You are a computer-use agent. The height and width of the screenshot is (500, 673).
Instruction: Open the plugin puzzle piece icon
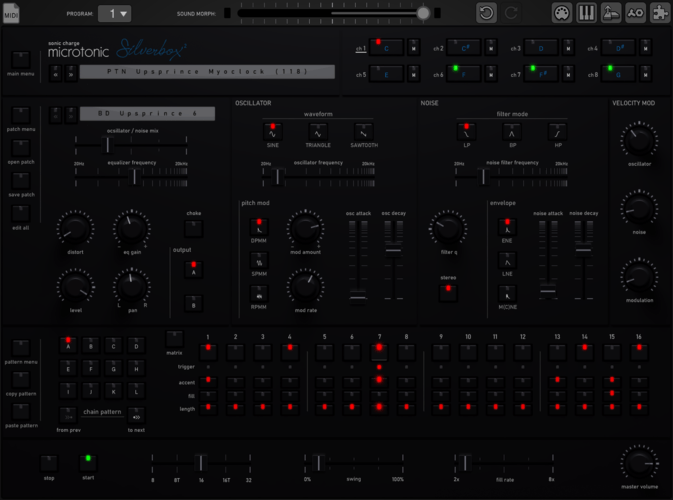pos(660,13)
